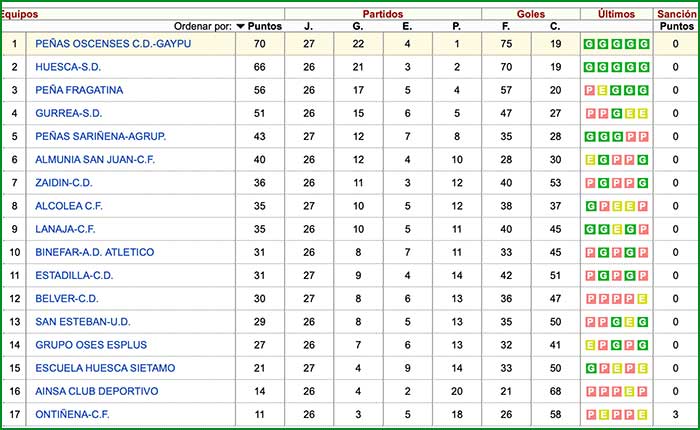Viewport: 700px width, 430px height.
Task: Select the Partidos header group
Action: point(383,13)
